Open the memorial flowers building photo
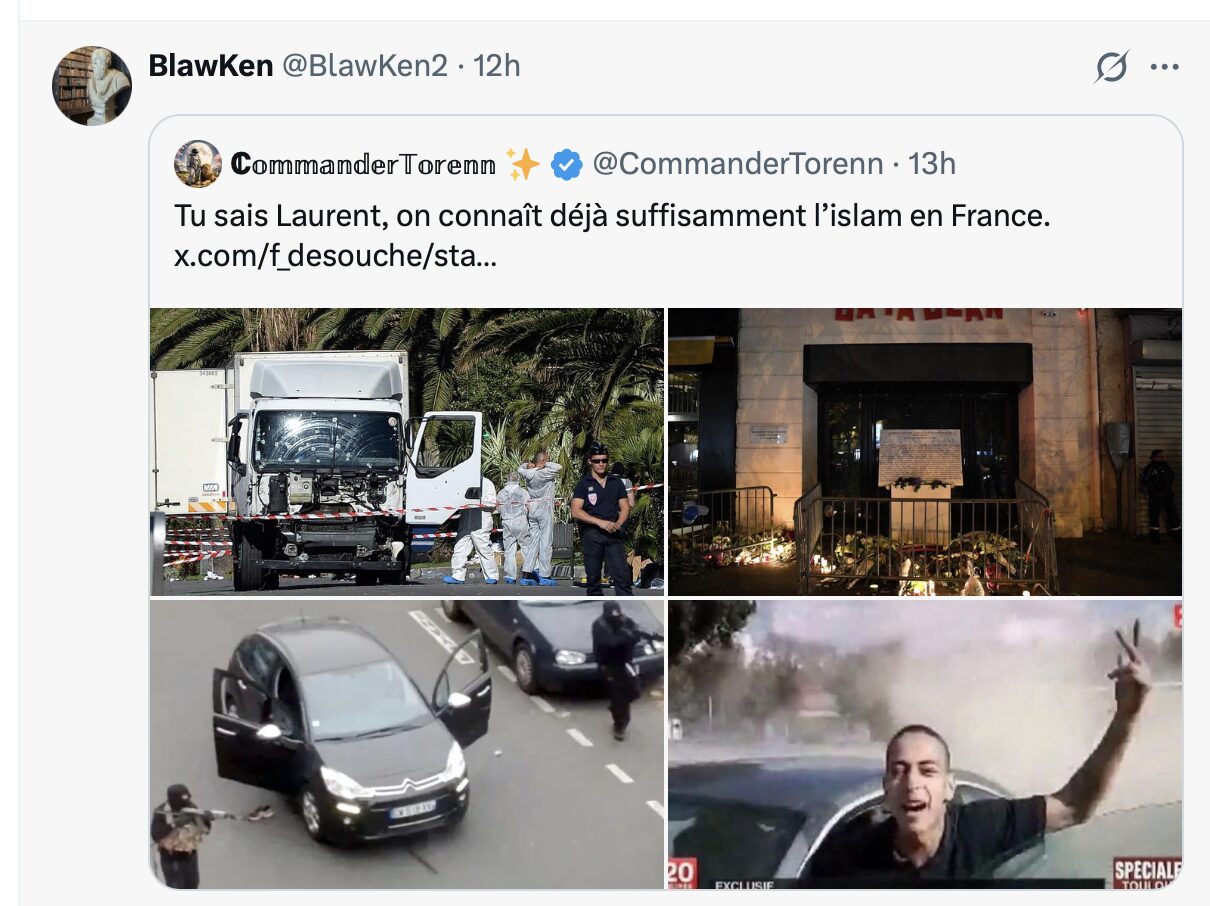Image resolution: width=1210 pixels, height=906 pixels. coord(925,451)
